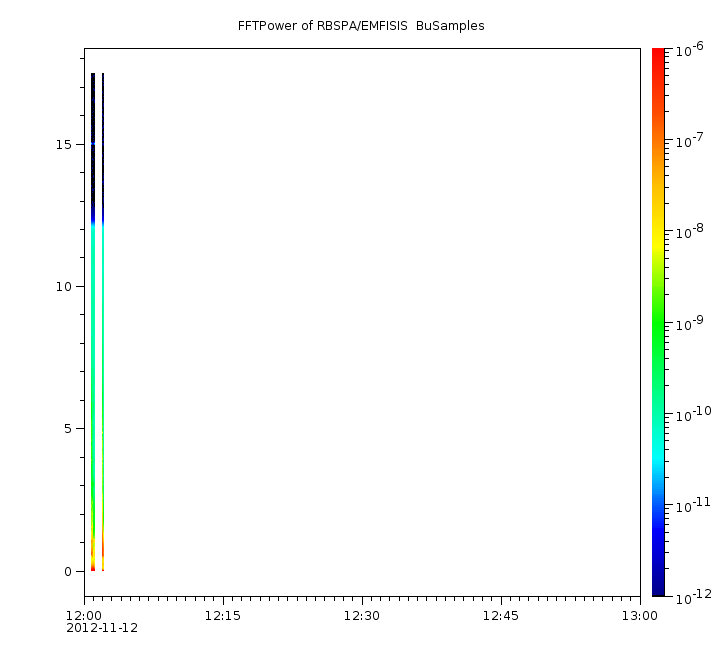Click the colorbar label 10^-8
This screenshot has height=656, width=724.
coord(690,231)
